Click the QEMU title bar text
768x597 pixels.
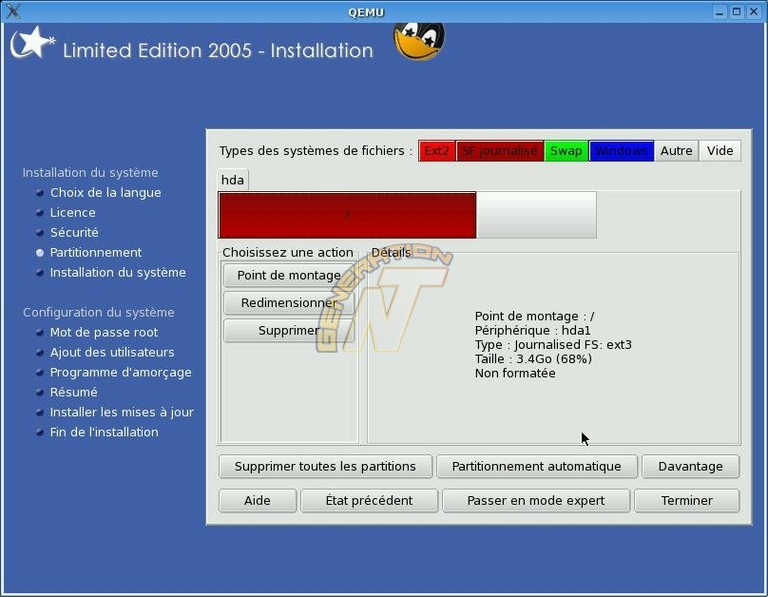(366, 13)
